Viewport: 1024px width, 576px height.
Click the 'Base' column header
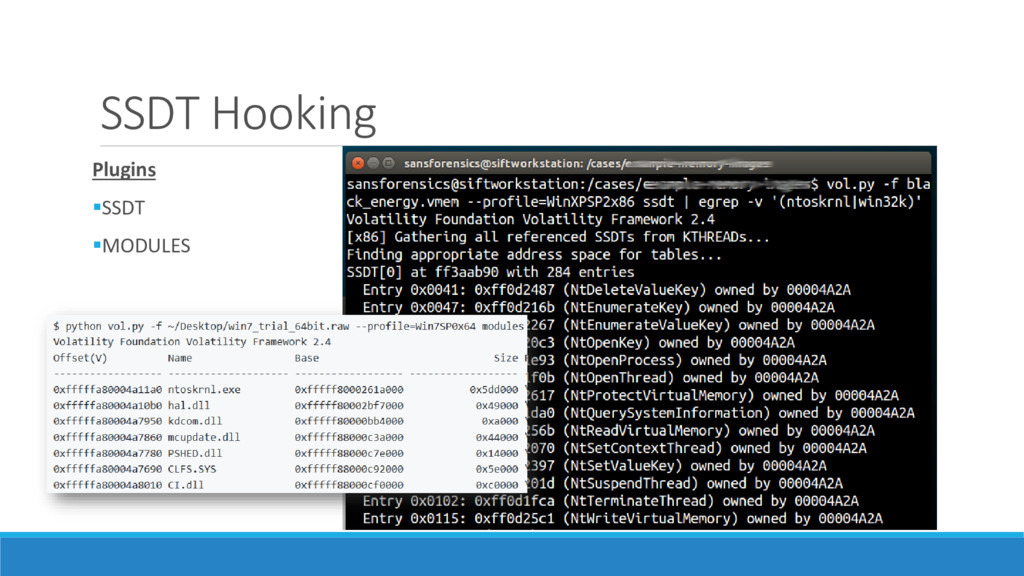[x=306, y=358]
